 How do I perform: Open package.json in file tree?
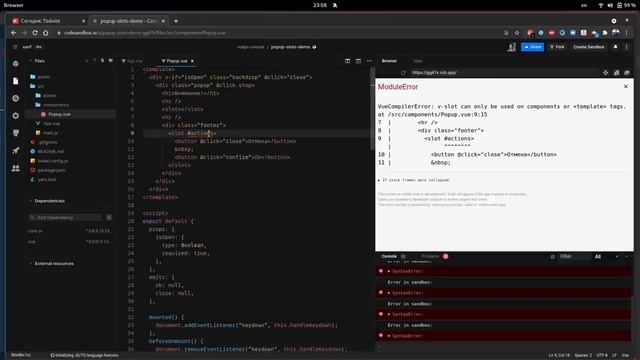[x=51, y=170]
